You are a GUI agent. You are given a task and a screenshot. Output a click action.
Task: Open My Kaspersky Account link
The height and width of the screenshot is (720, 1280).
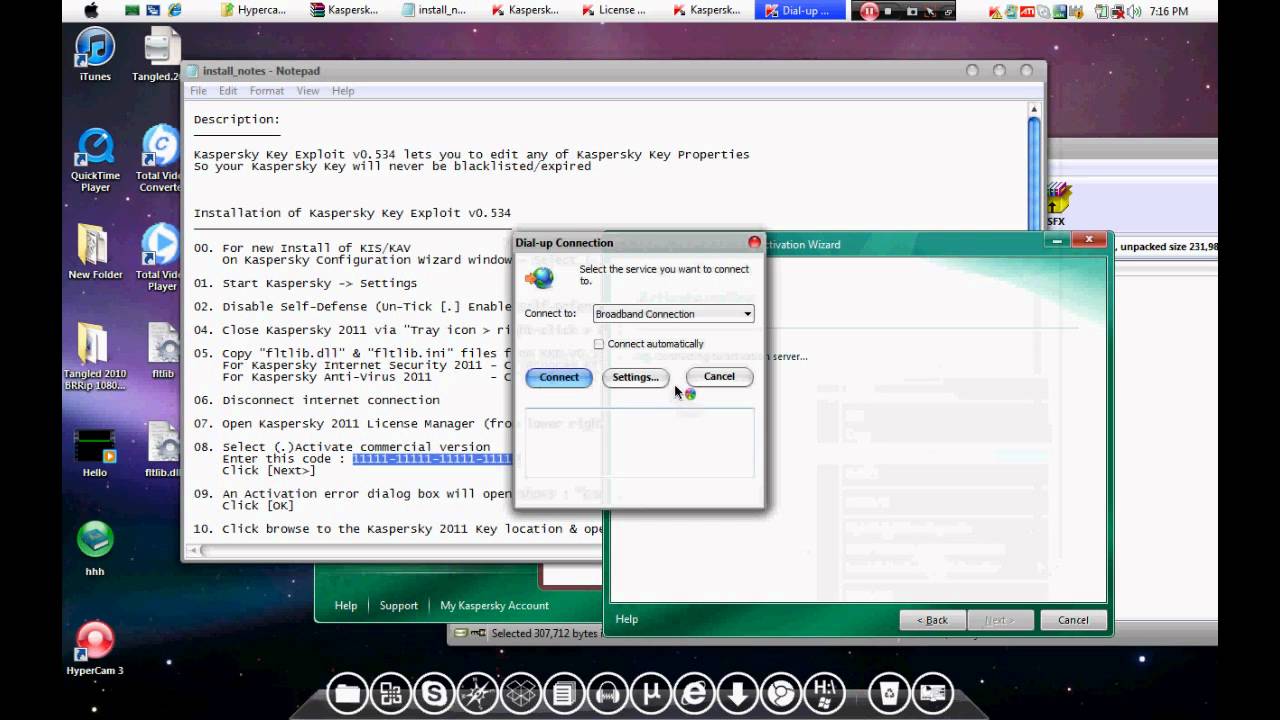494,605
